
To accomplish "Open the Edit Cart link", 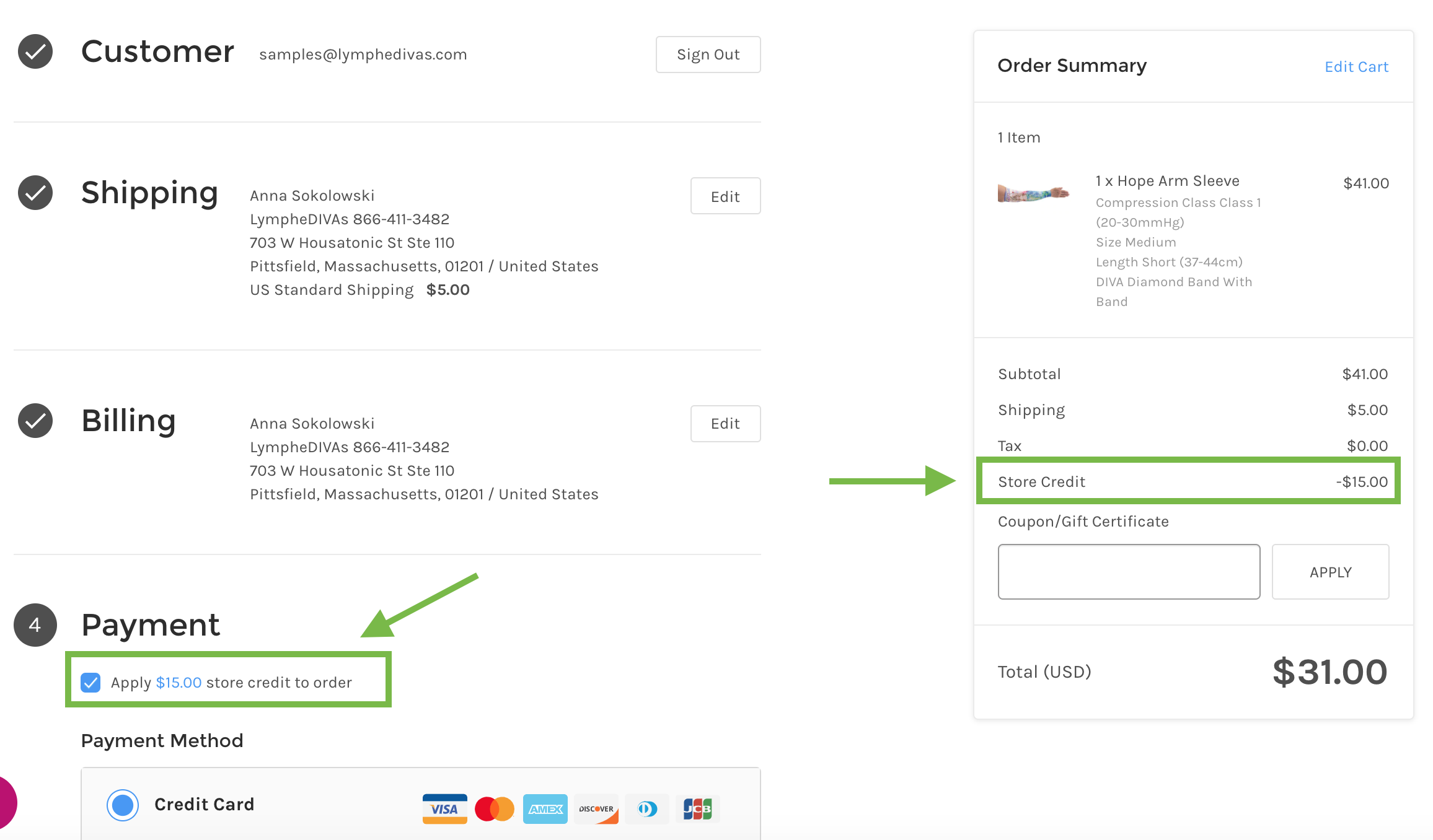I will pos(1356,67).
